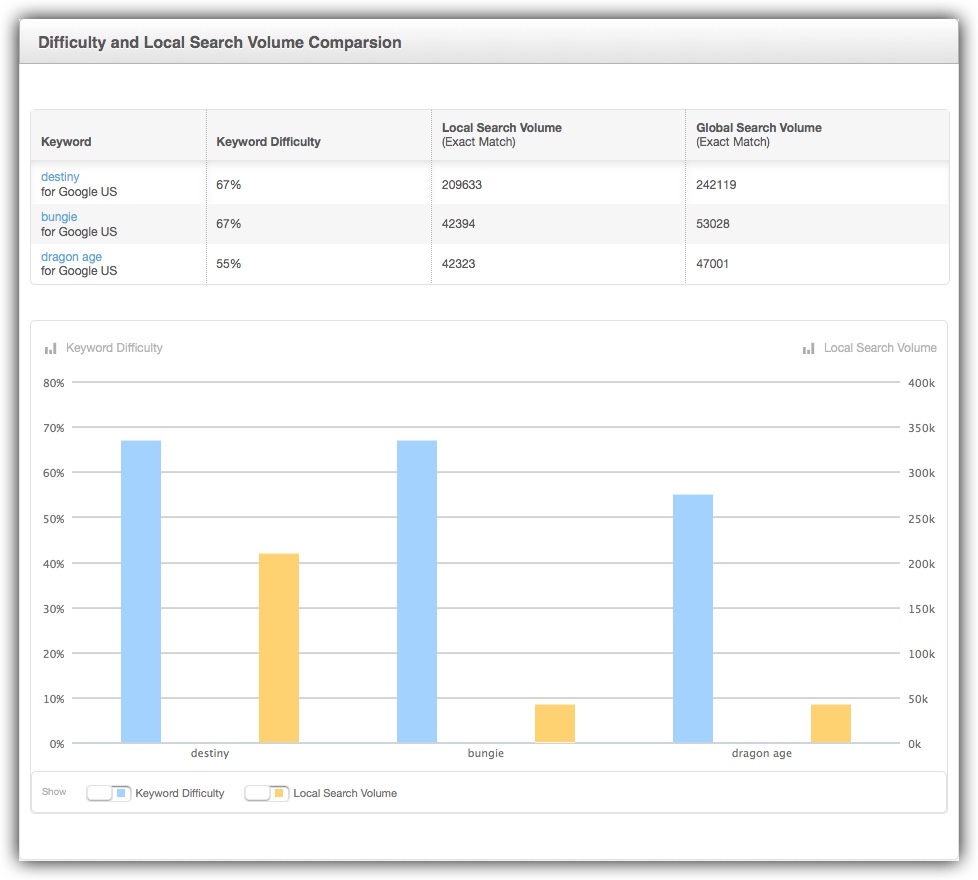
Task: Toggle the Local Search Volume series switch
Action: [266, 793]
